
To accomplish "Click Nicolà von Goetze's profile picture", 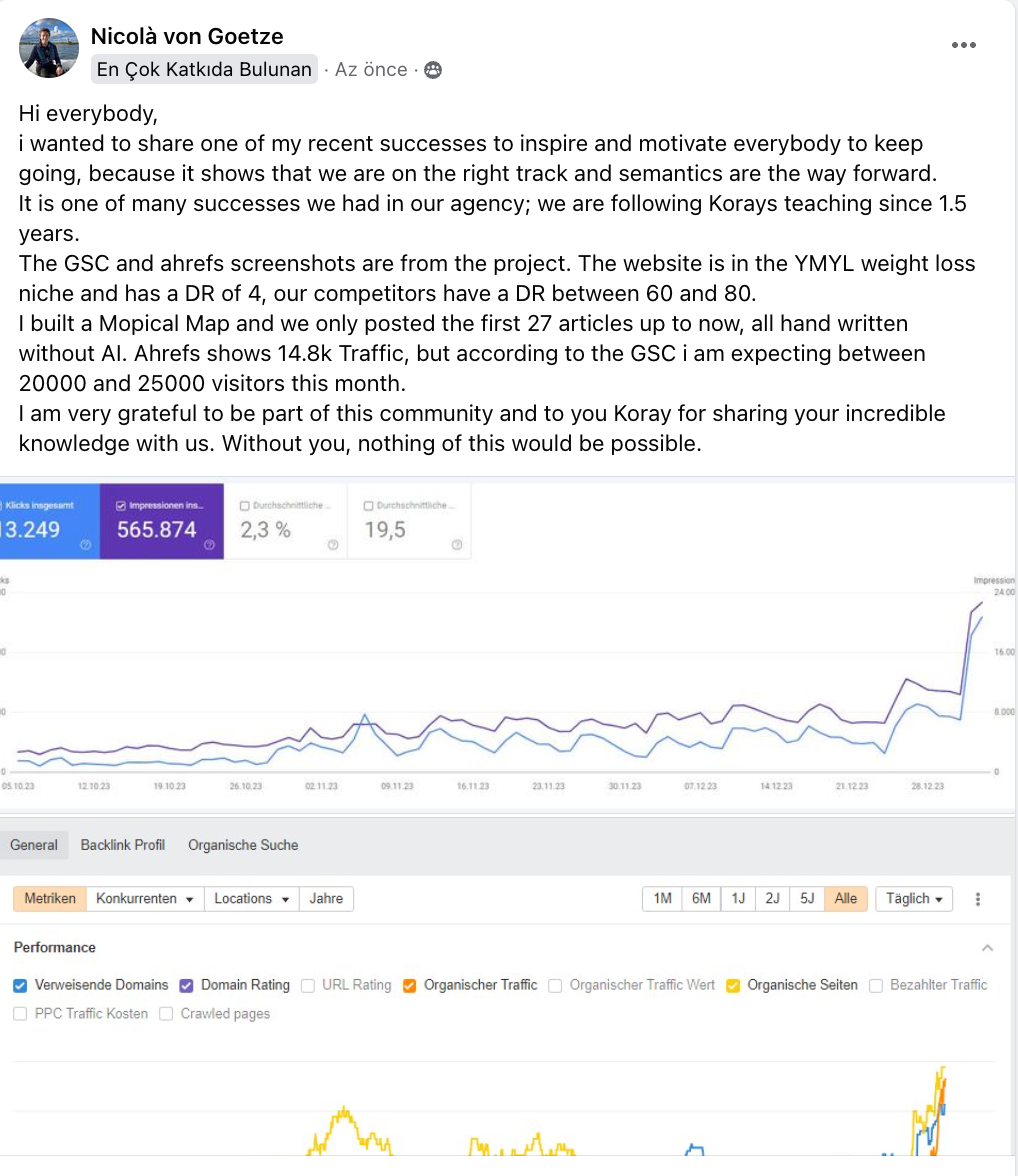I will tap(49, 48).
